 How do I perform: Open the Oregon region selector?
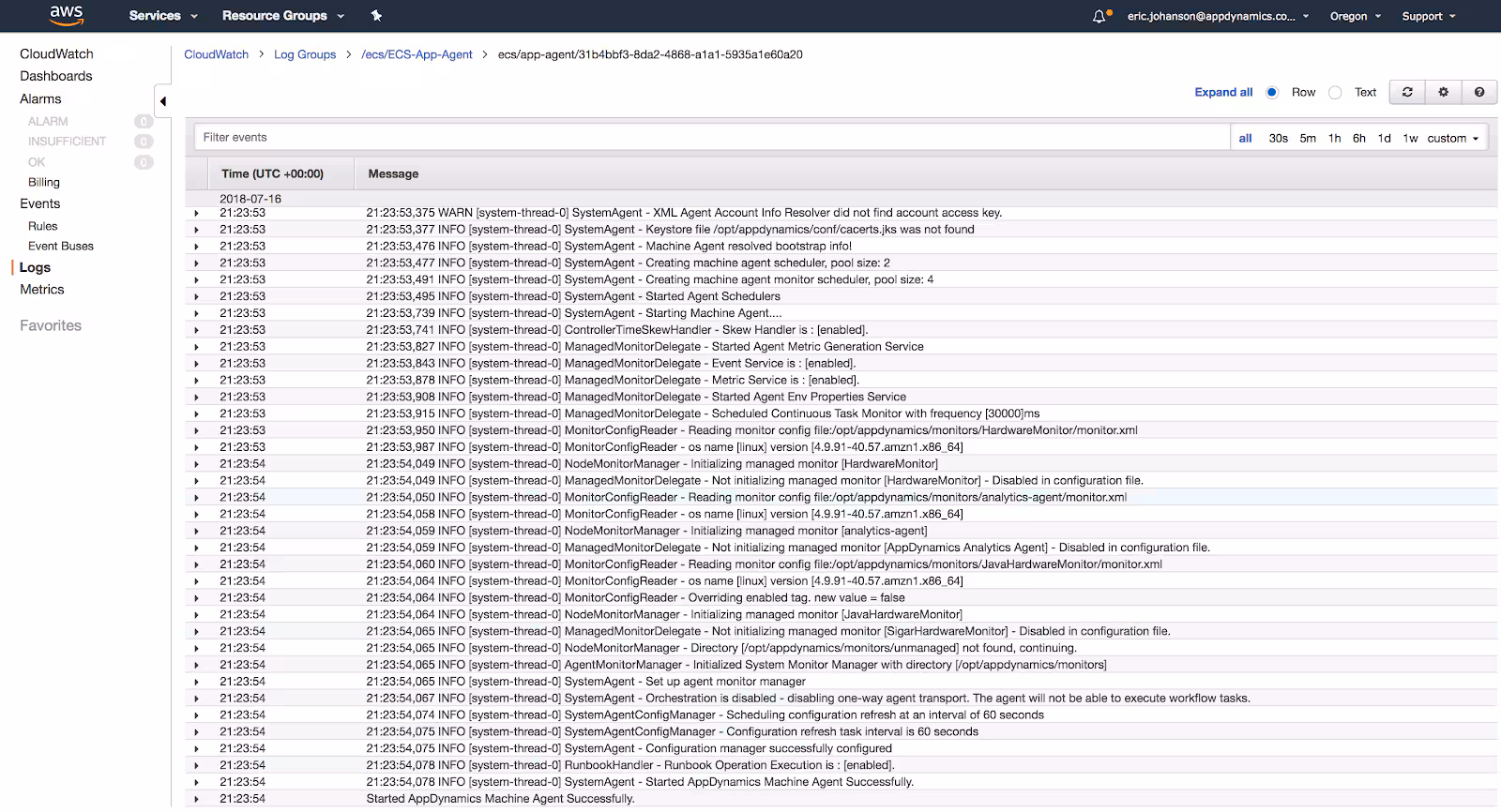[1356, 16]
